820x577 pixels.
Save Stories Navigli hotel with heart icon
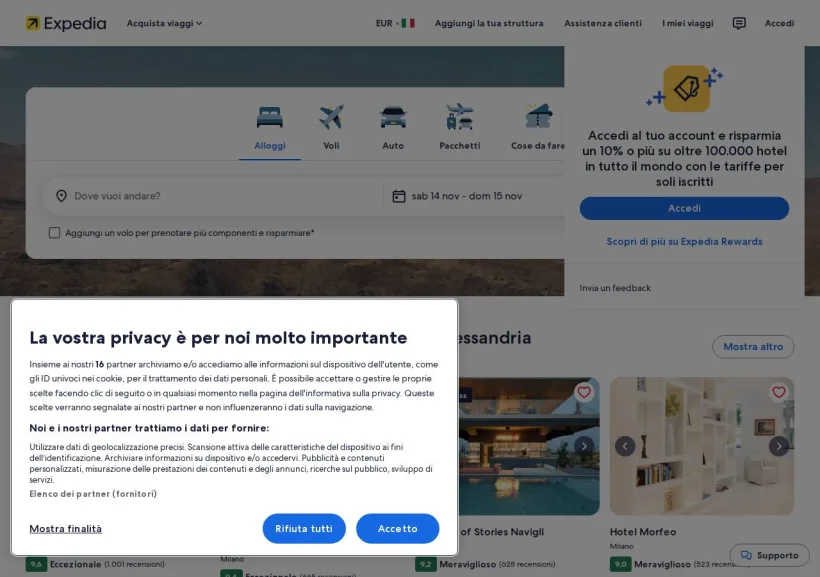(584, 392)
